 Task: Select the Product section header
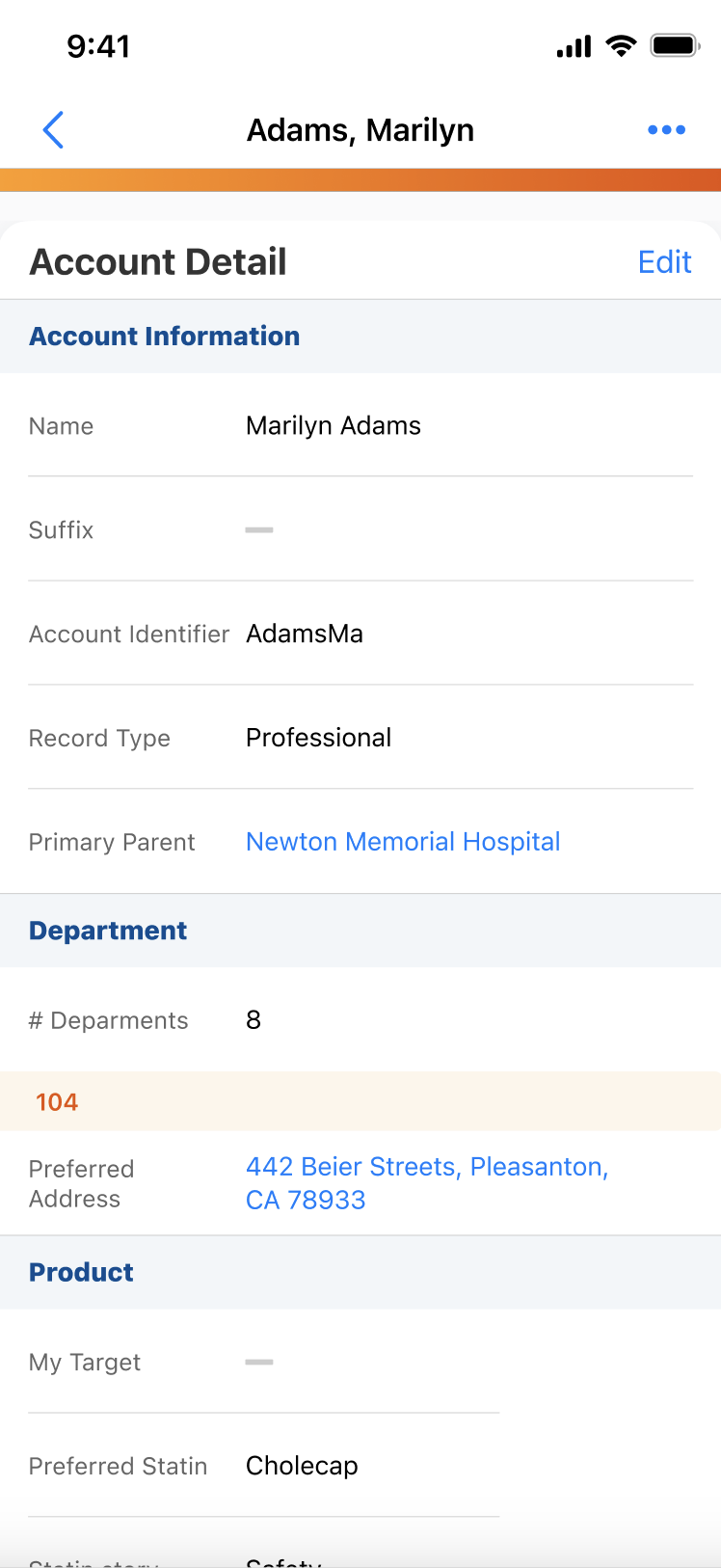point(81,1272)
